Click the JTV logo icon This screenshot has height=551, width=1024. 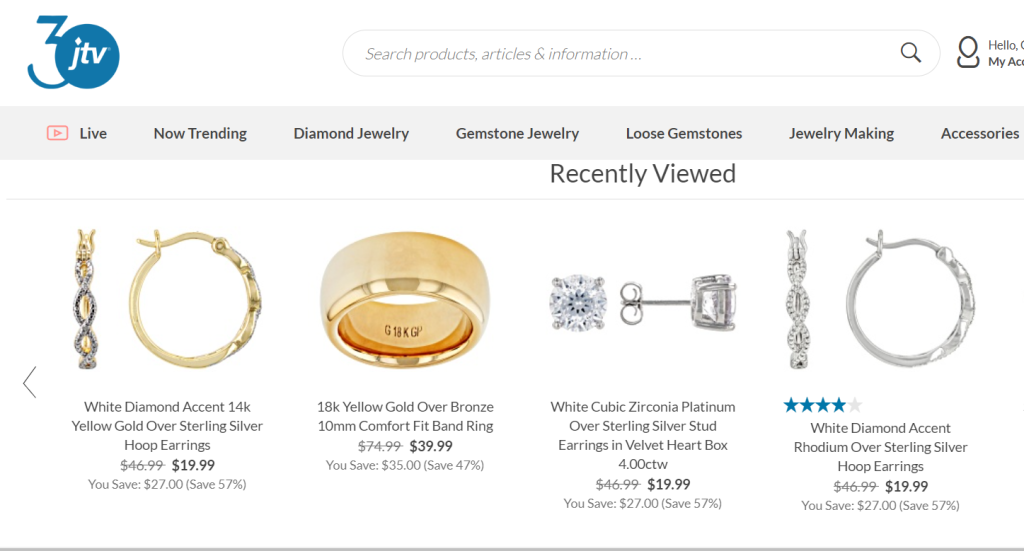(x=73, y=52)
